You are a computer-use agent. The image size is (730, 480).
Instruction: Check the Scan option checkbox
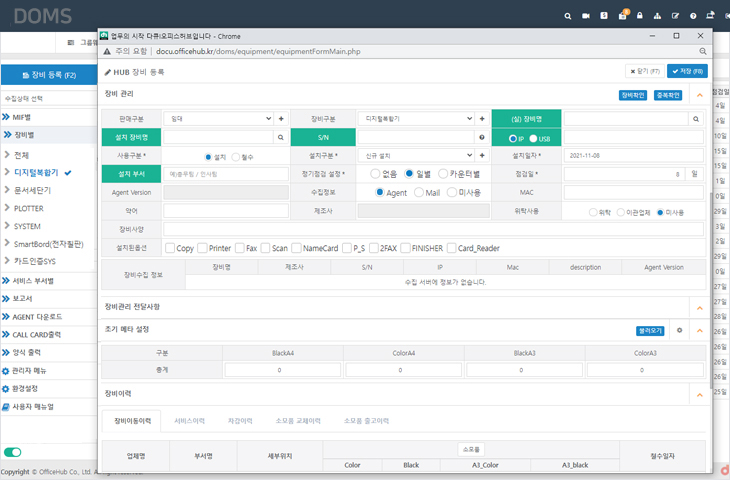265,248
